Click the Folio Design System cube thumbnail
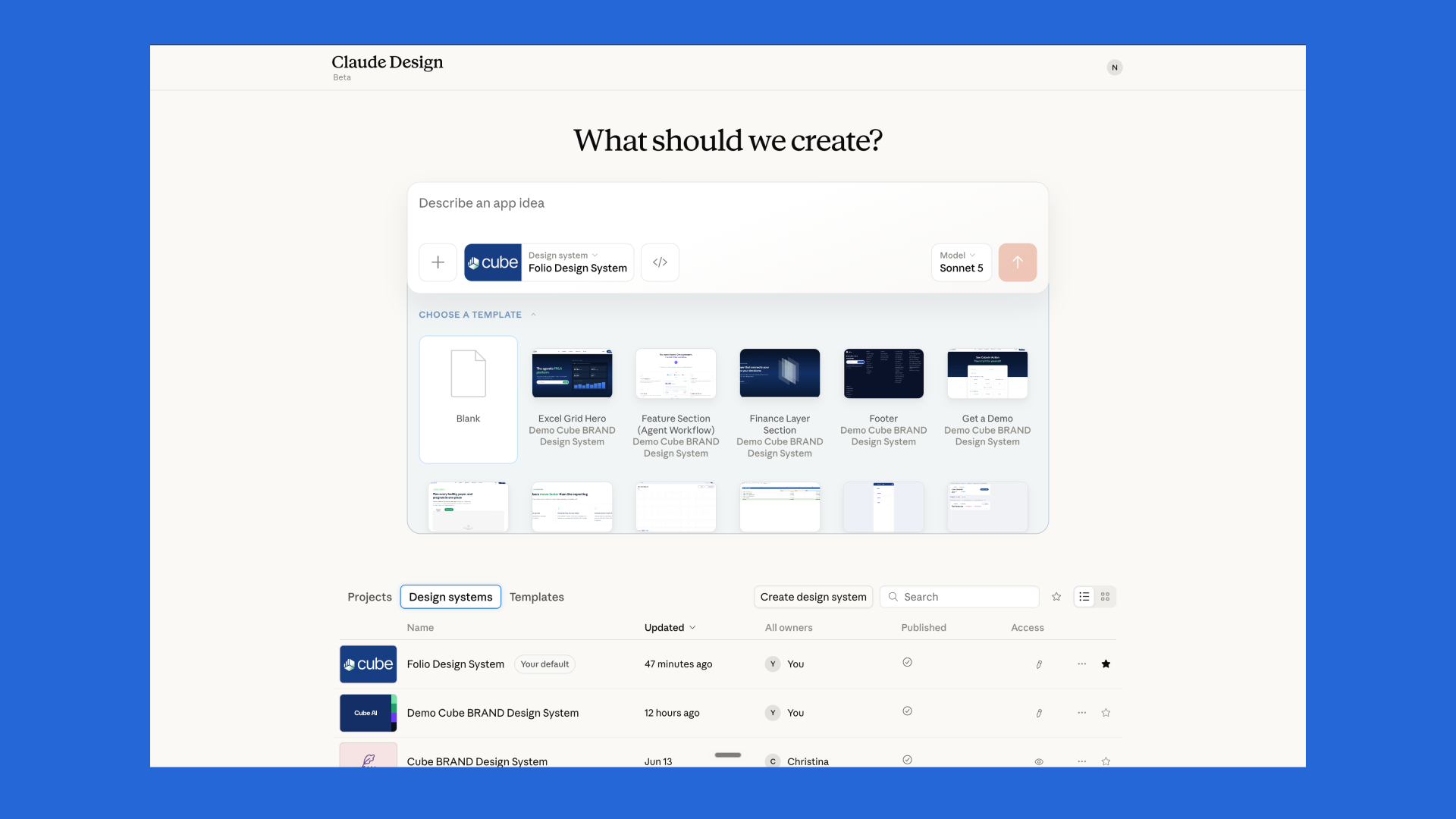The width and height of the screenshot is (1456, 819). tap(369, 664)
